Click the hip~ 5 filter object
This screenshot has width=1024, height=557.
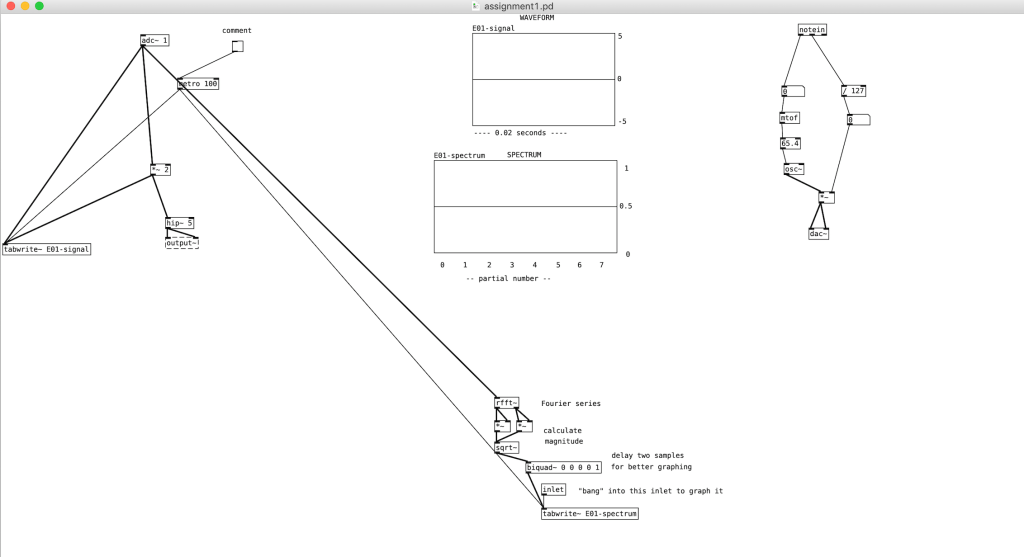(x=179, y=223)
